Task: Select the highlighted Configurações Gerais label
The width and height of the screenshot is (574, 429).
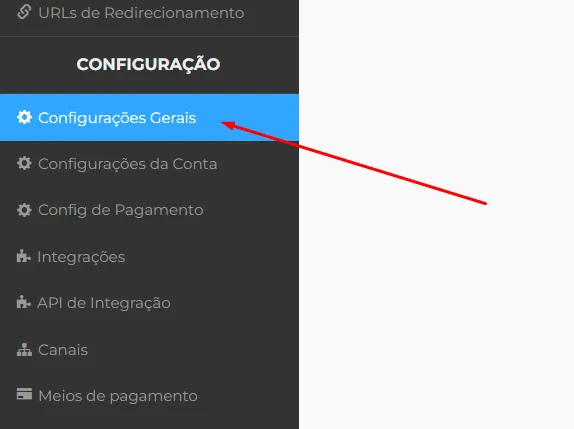Action: (117, 118)
